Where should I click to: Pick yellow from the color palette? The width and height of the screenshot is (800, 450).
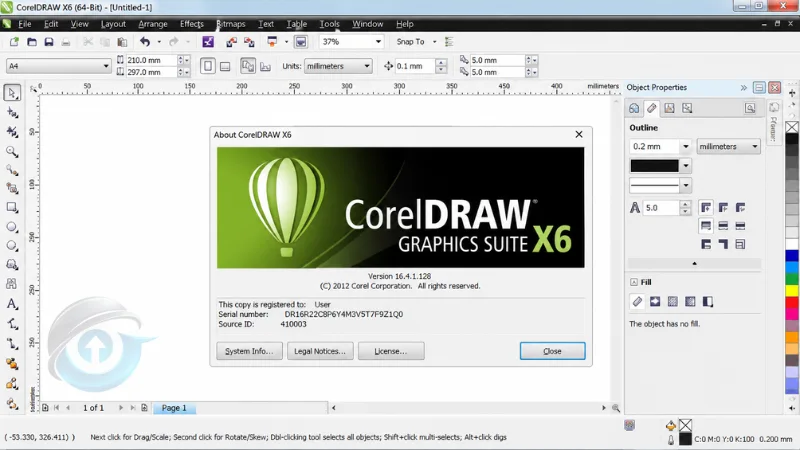(792, 290)
